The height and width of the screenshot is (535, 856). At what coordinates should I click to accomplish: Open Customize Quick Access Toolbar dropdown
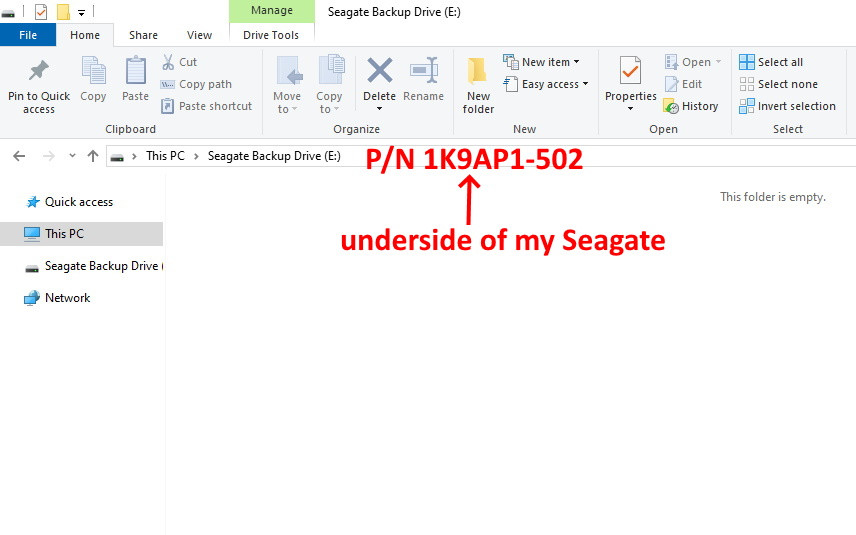(x=81, y=12)
